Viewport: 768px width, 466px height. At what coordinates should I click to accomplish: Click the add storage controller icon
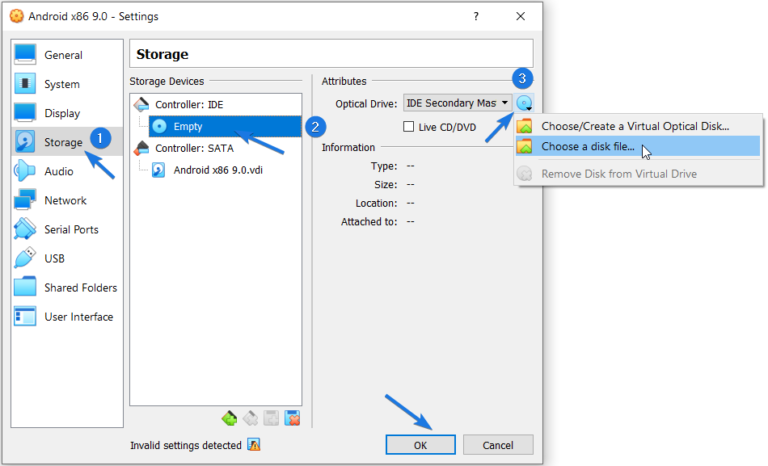point(229,418)
